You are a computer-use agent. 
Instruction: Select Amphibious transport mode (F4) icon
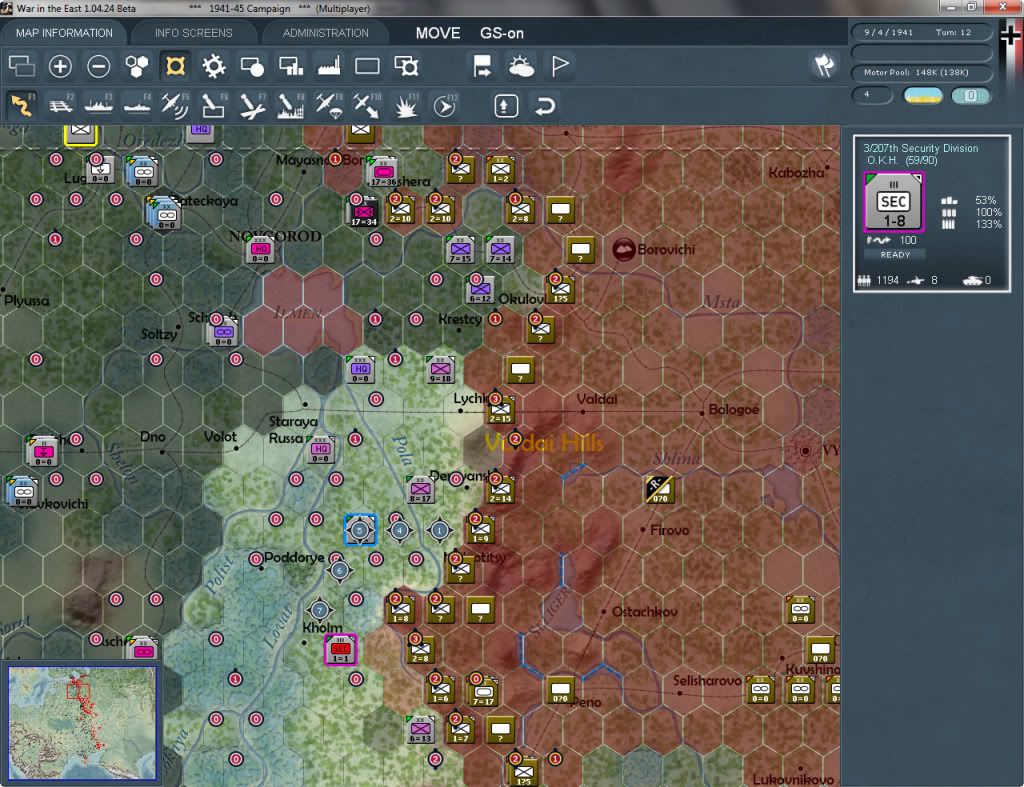tap(136, 105)
